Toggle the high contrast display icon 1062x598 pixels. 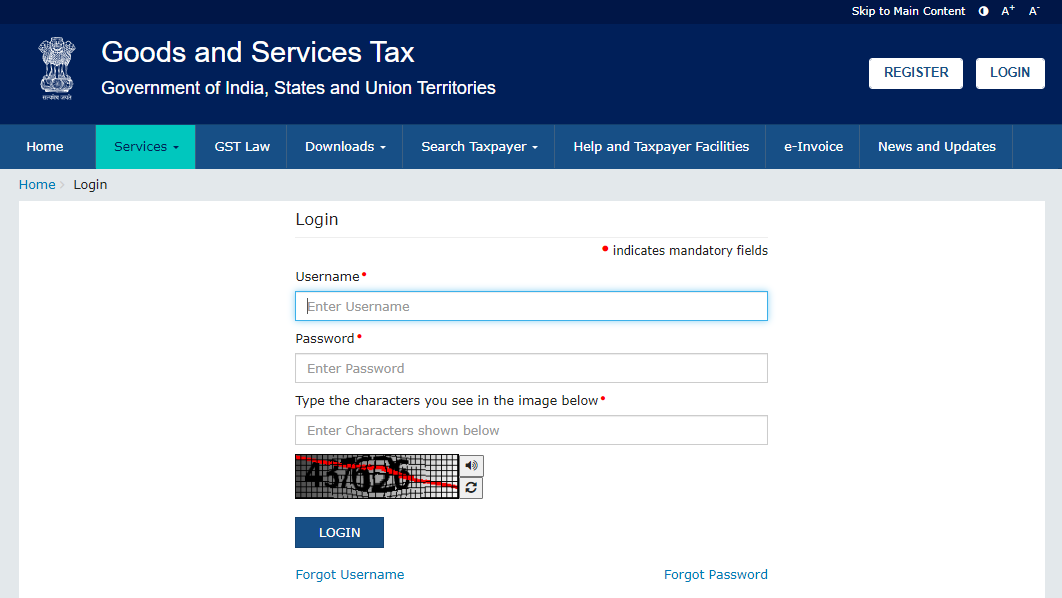pos(982,11)
